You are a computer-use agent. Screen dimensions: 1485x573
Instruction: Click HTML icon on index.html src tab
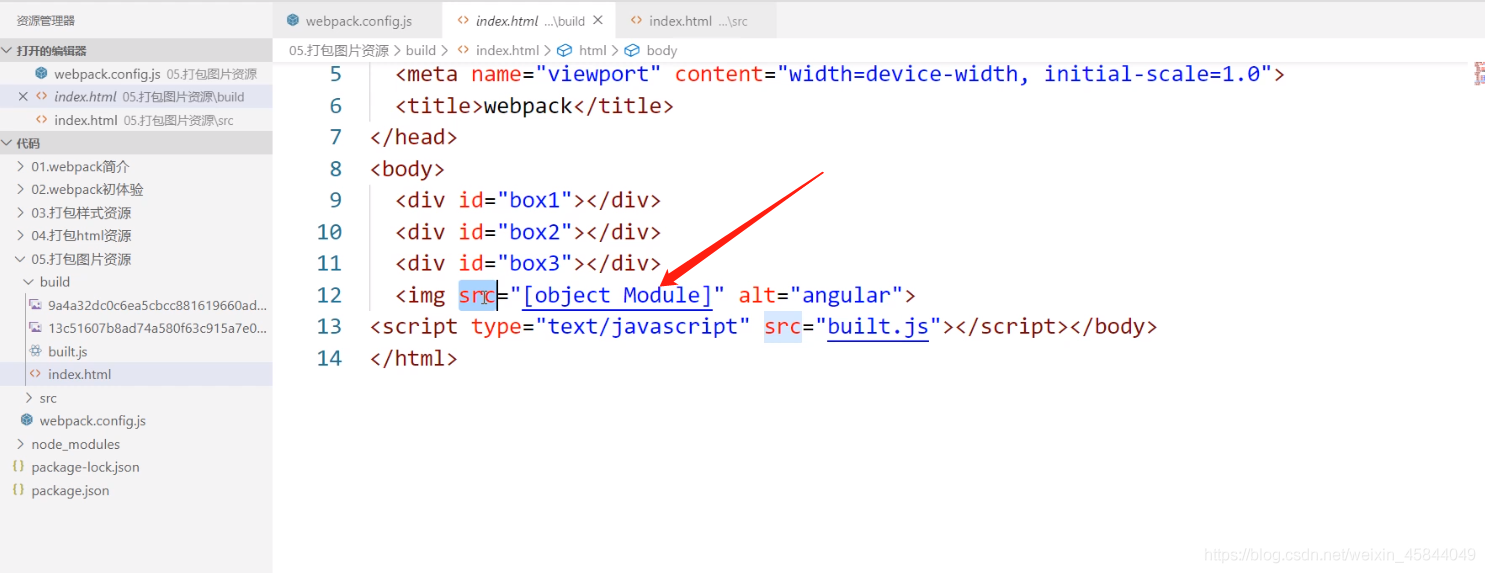(x=636, y=20)
